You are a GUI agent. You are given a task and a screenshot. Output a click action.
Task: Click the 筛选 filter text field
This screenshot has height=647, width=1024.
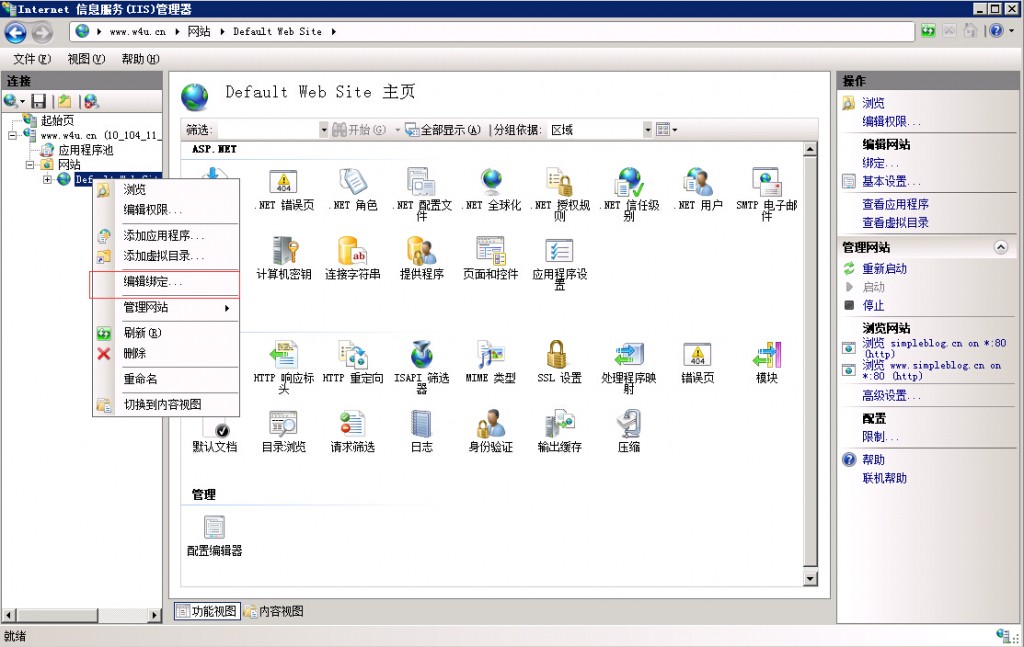coord(266,130)
